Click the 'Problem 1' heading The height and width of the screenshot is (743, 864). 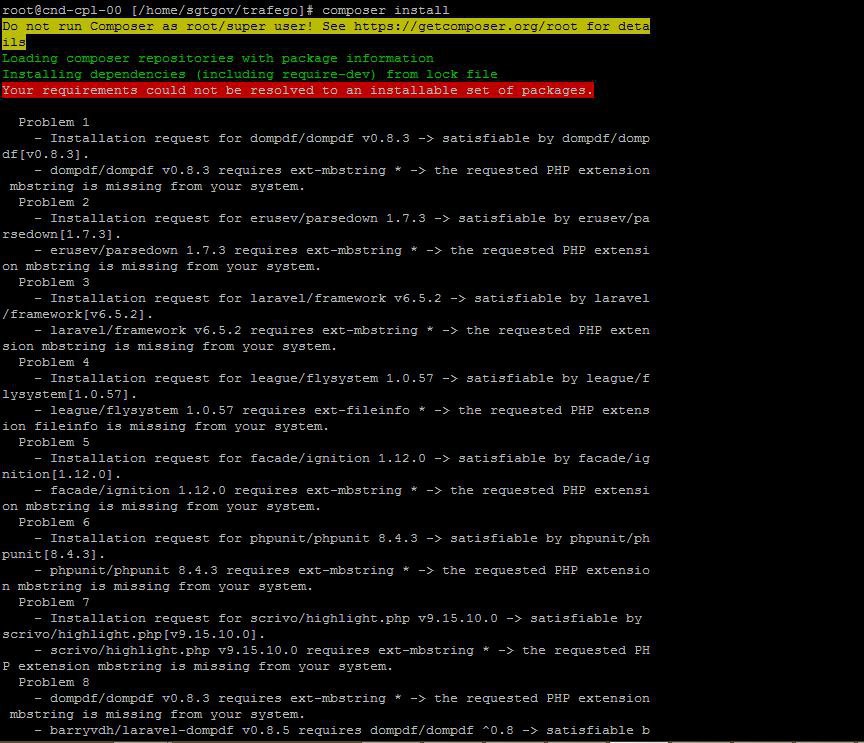pos(53,122)
